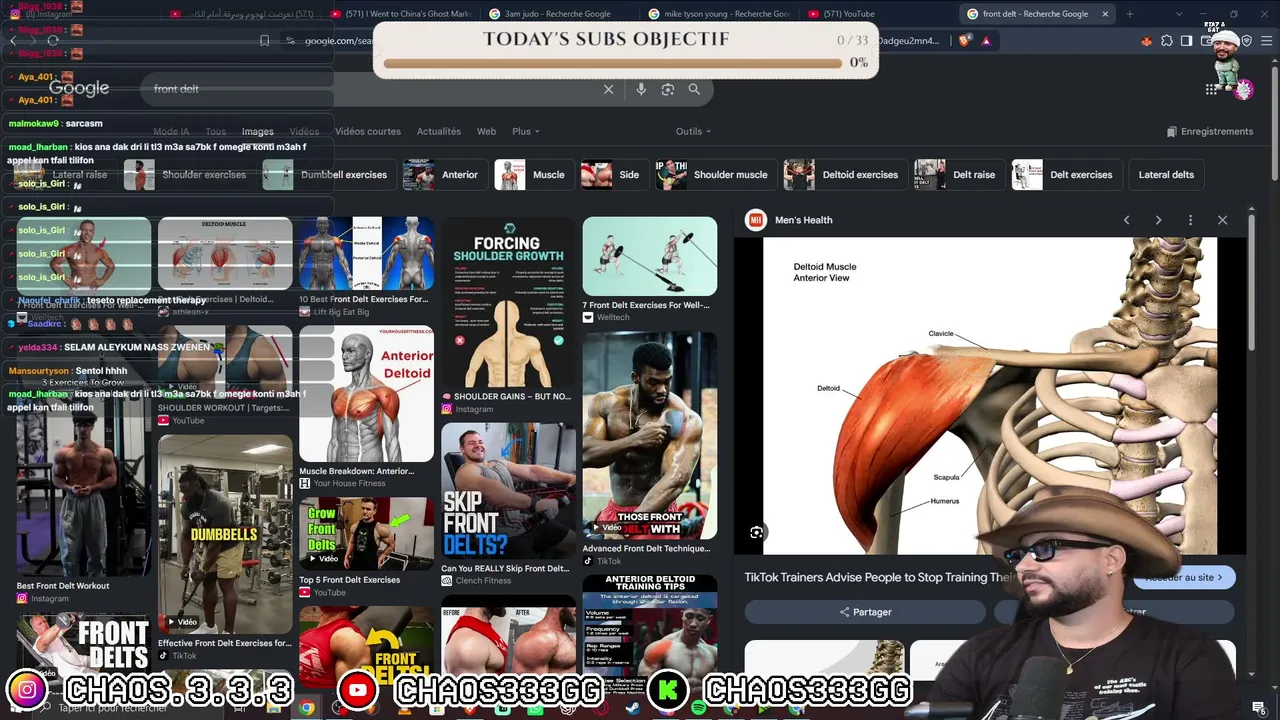Filter images by Deltoid exercises chip
Image resolution: width=1280 pixels, height=720 pixels.
(845, 175)
